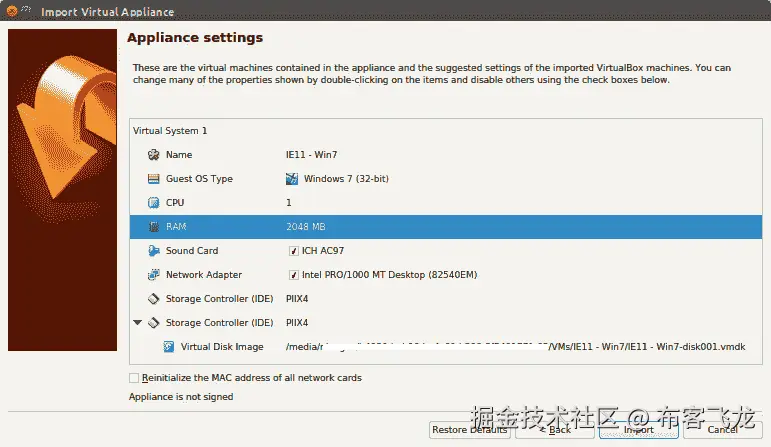Click the Back button
This screenshot has width=771, height=447.
pyautogui.click(x=554, y=430)
